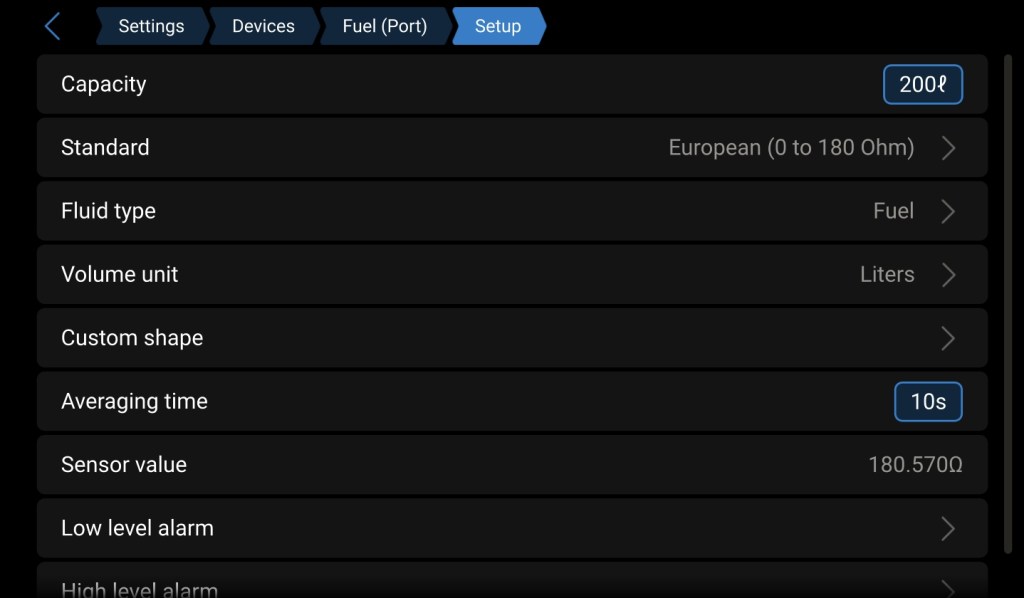Image resolution: width=1024 pixels, height=598 pixels.
Task: Edit the 200ℓ capacity value
Action: (922, 85)
